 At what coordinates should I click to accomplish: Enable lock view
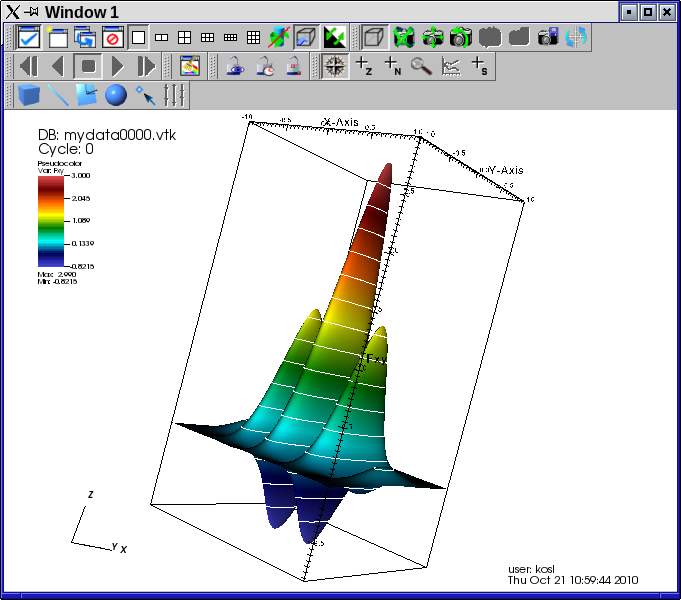pos(234,67)
